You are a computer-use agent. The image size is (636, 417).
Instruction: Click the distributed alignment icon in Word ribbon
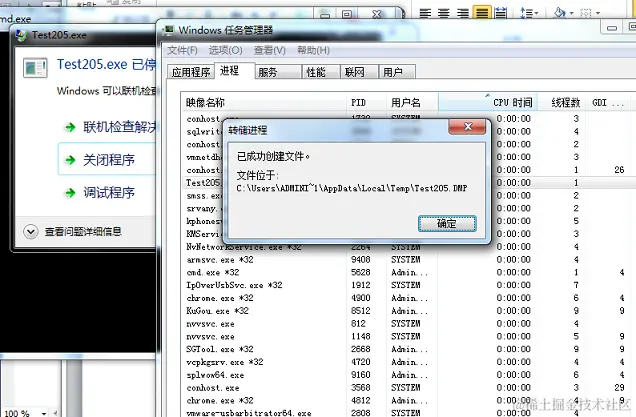click(501, 13)
